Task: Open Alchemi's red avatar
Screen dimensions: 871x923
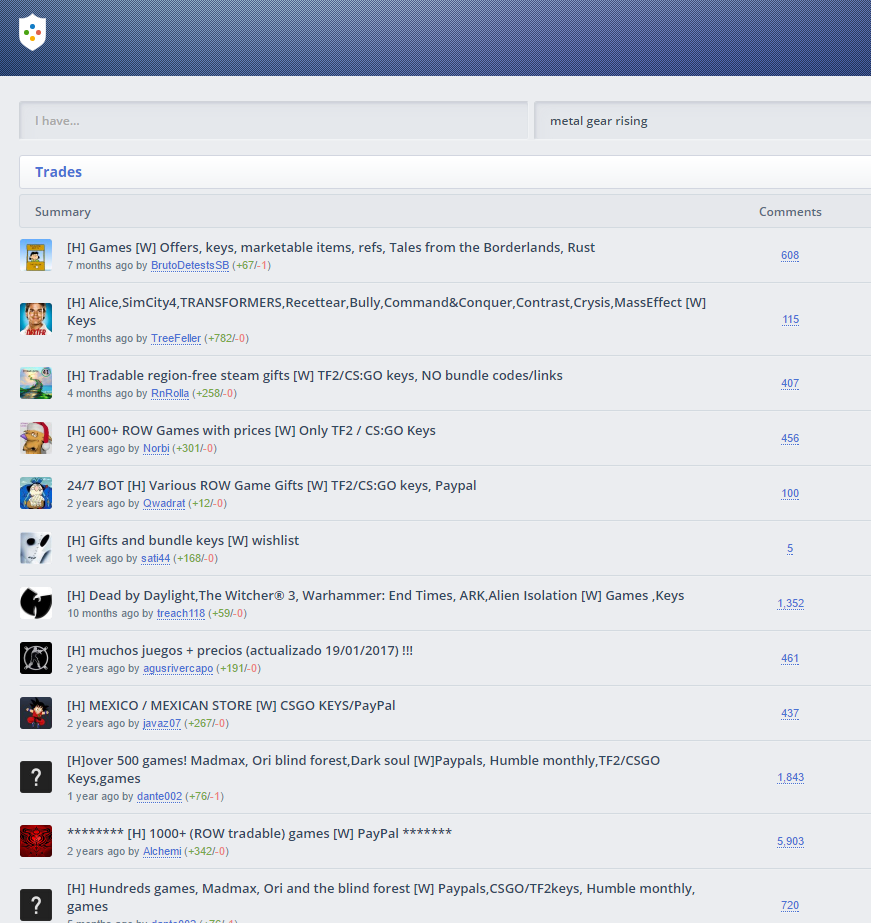Action: (x=36, y=841)
